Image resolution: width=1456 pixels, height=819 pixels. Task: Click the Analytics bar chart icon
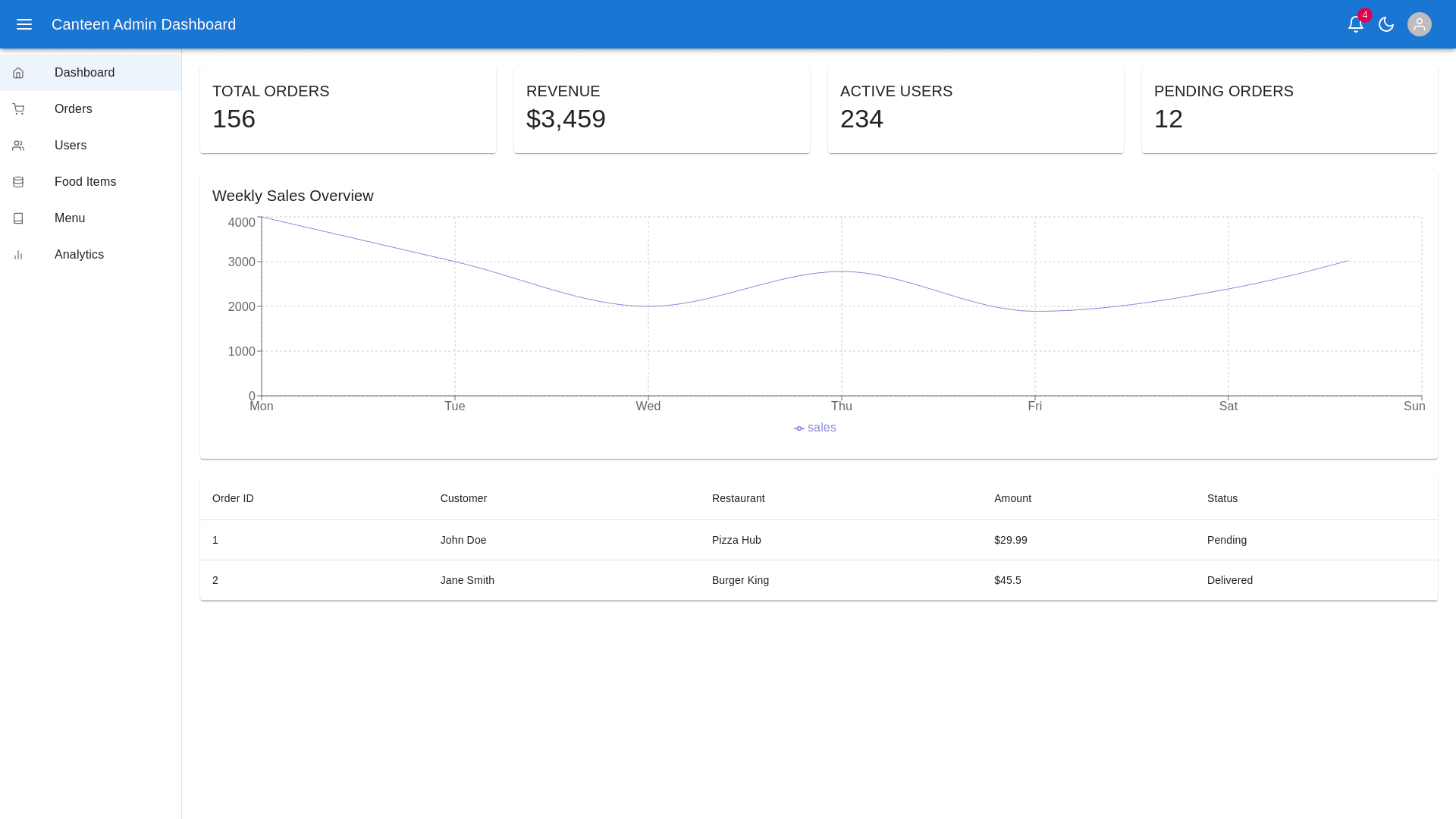(x=18, y=255)
